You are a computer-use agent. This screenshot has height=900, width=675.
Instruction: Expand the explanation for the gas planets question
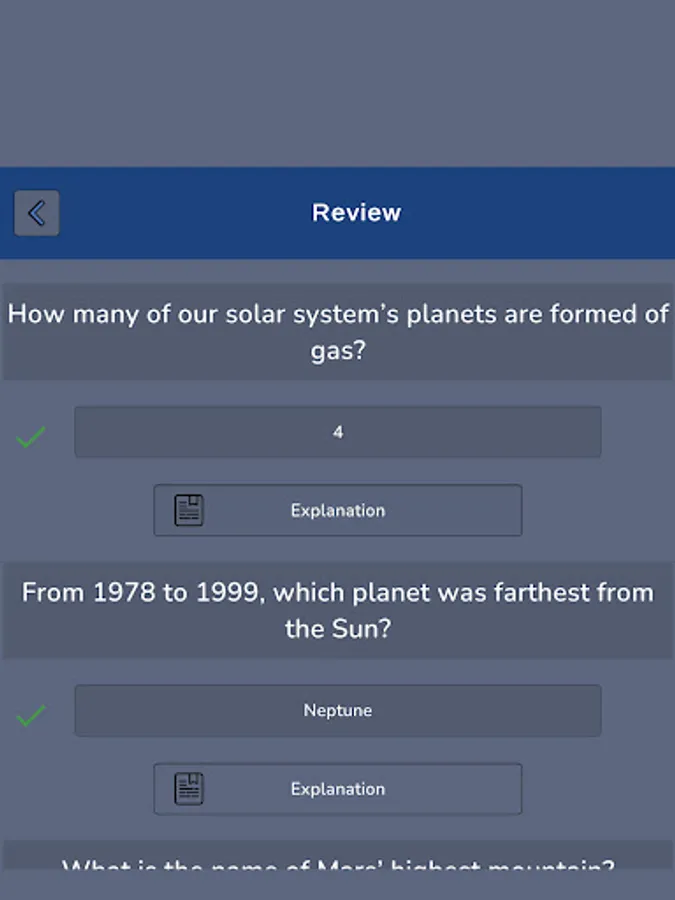pos(337,510)
